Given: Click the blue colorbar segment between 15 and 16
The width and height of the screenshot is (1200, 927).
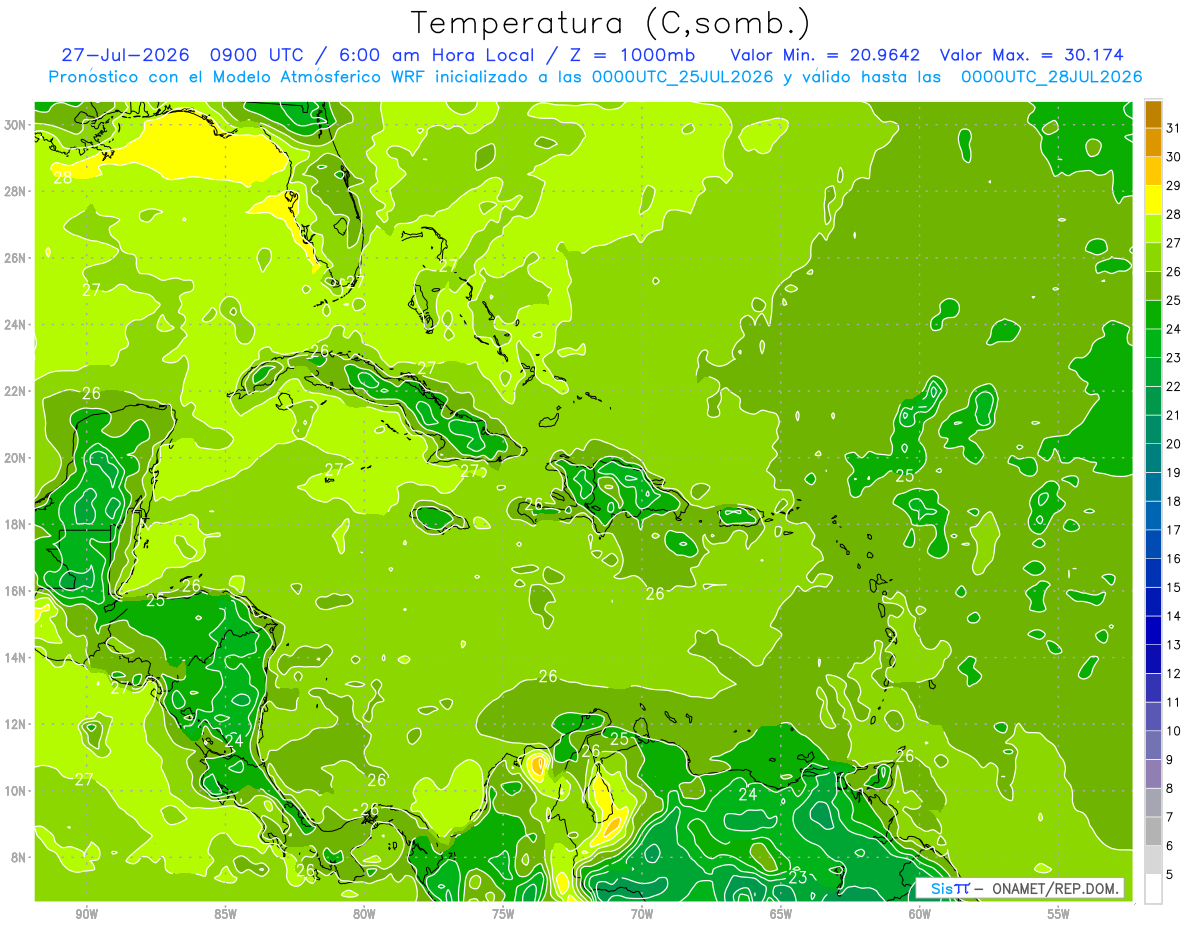Looking at the screenshot, I should pos(1154,573).
